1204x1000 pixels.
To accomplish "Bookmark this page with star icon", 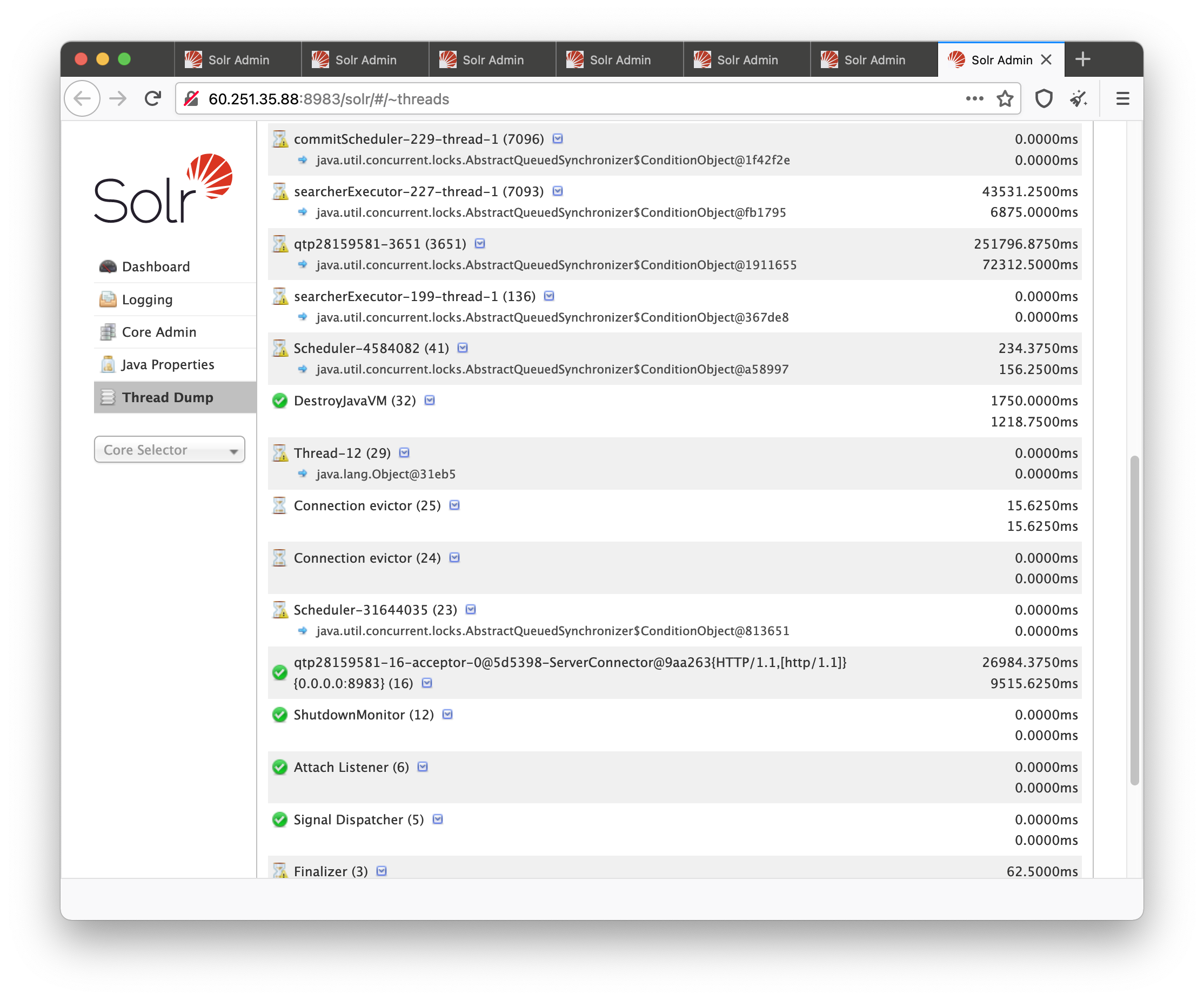I will point(1005,98).
